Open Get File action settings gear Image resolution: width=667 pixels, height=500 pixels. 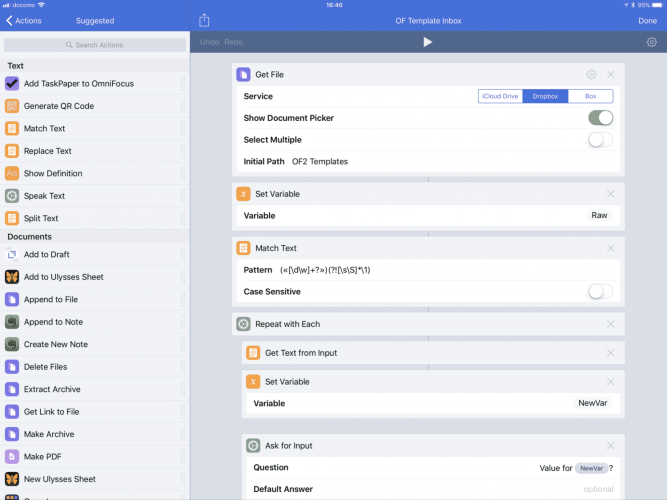(x=591, y=74)
